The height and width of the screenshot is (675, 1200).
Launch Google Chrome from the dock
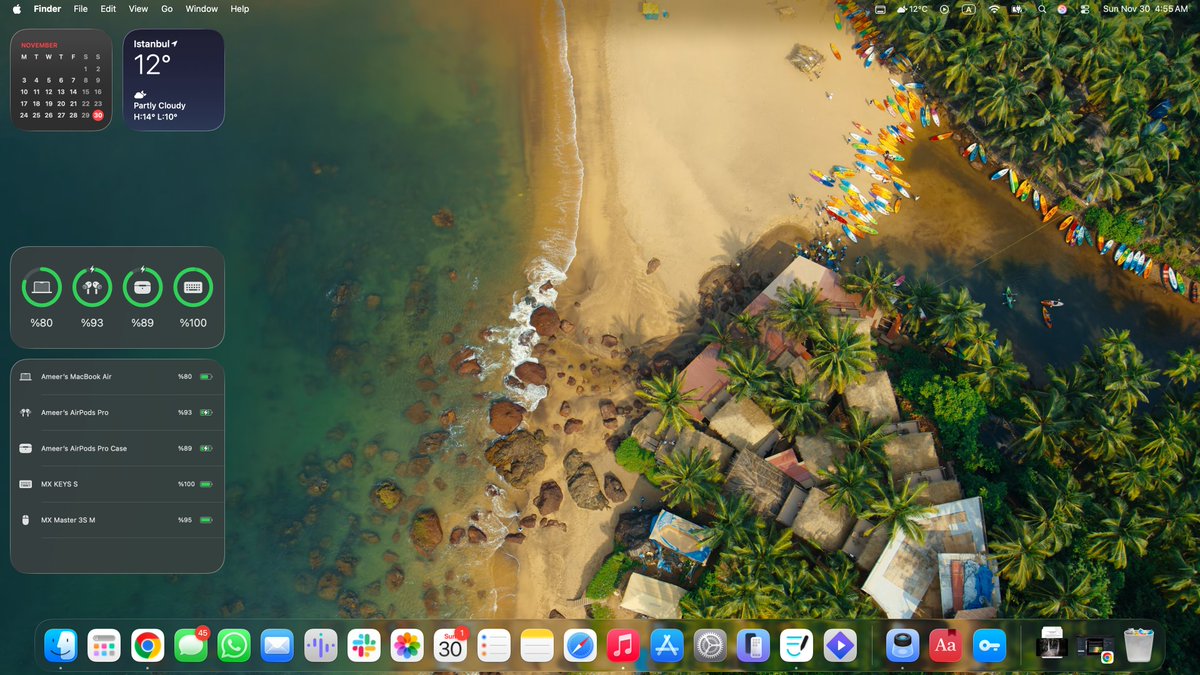(147, 645)
